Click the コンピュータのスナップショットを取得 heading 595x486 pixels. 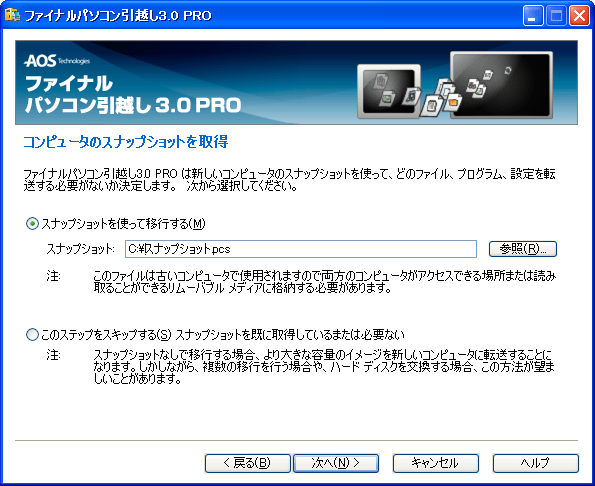(x=126, y=142)
